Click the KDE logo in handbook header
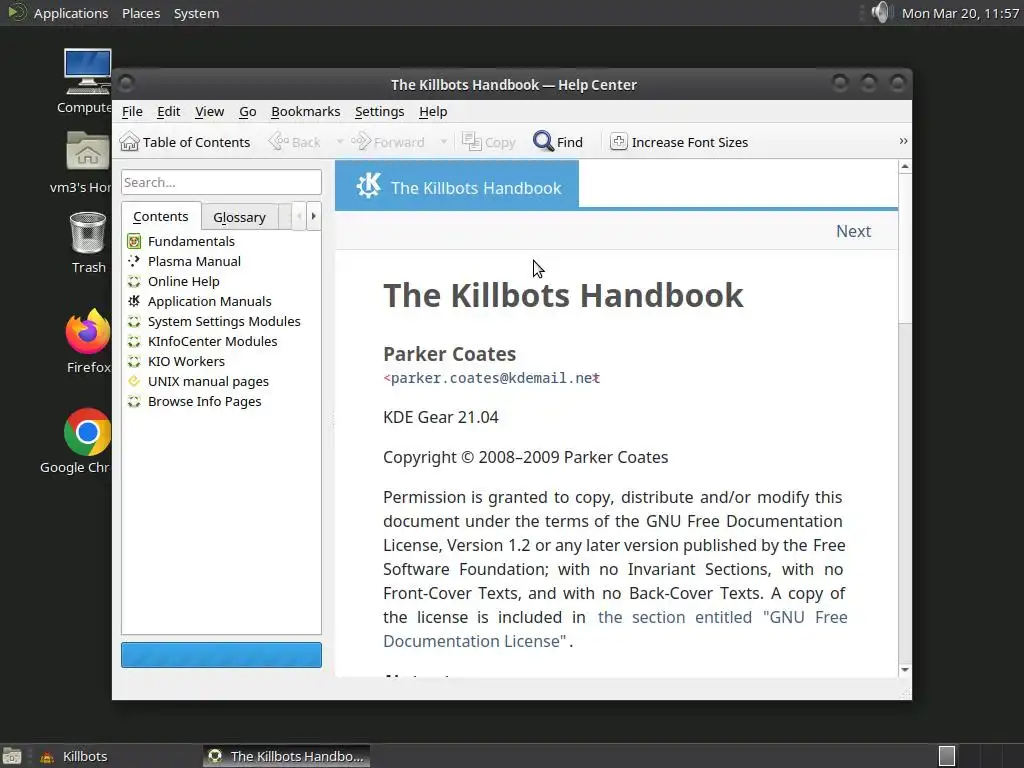This screenshot has width=1024, height=768. (x=368, y=186)
